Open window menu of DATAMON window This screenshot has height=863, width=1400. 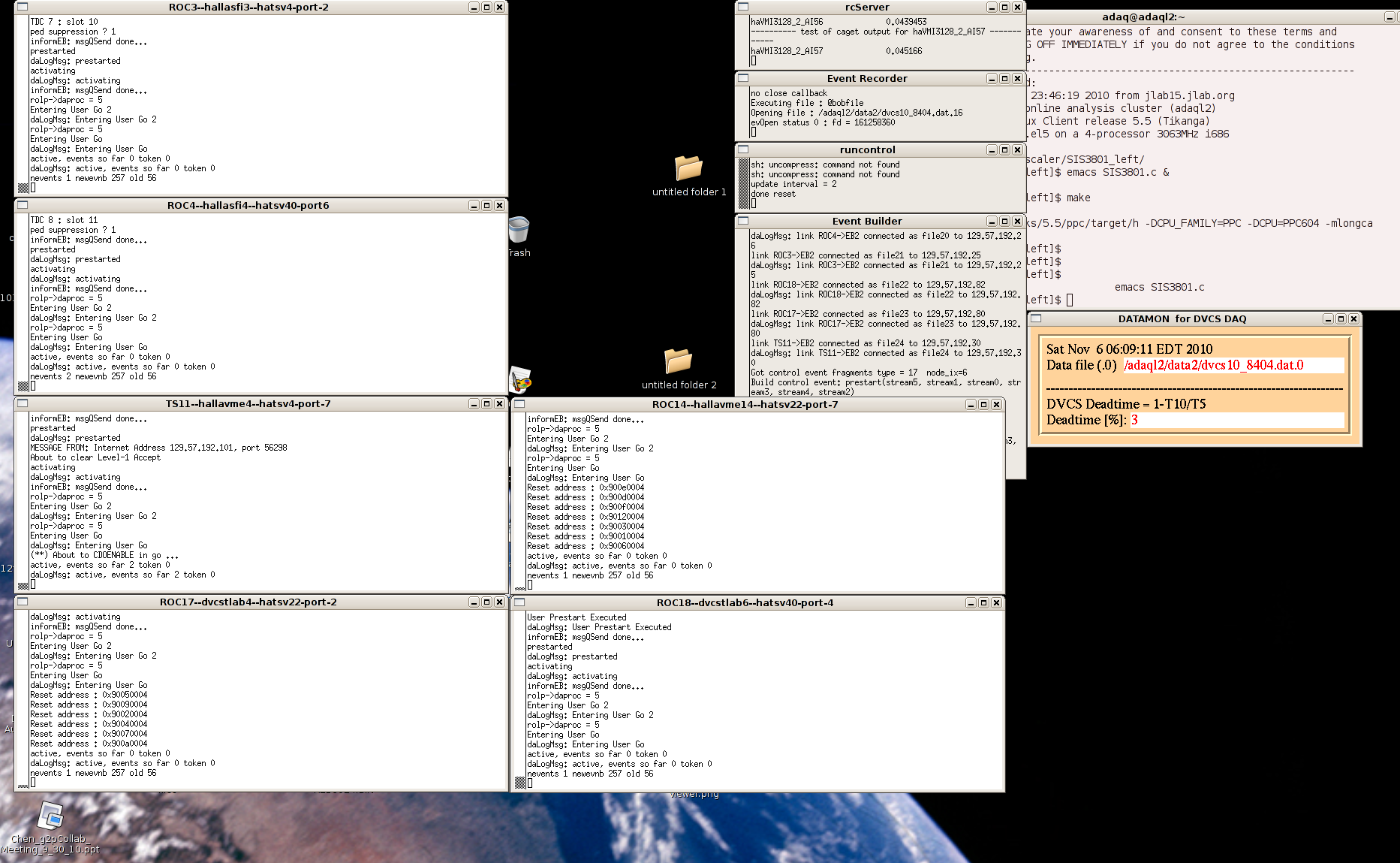coord(1036,318)
